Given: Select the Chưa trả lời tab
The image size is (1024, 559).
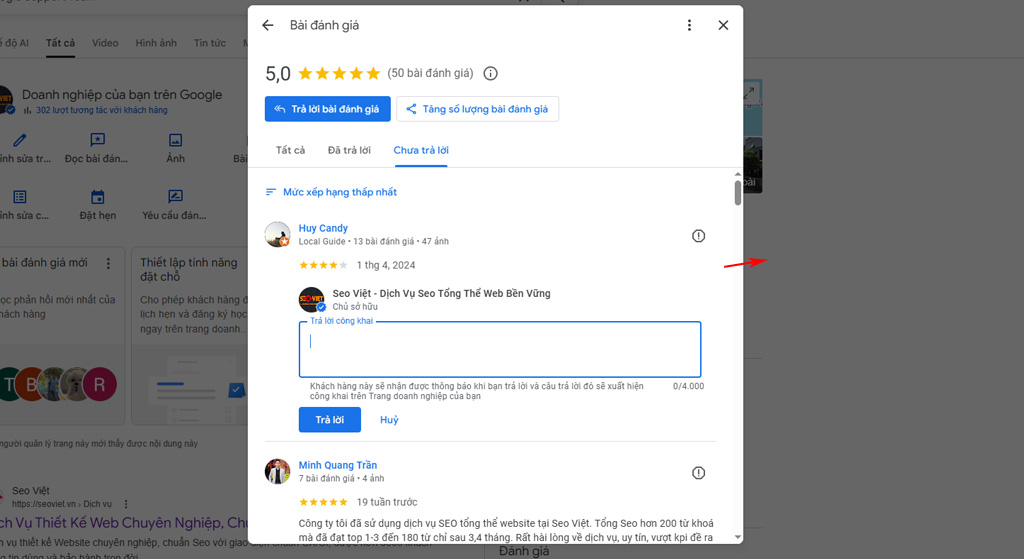Looking at the screenshot, I should point(421,150).
